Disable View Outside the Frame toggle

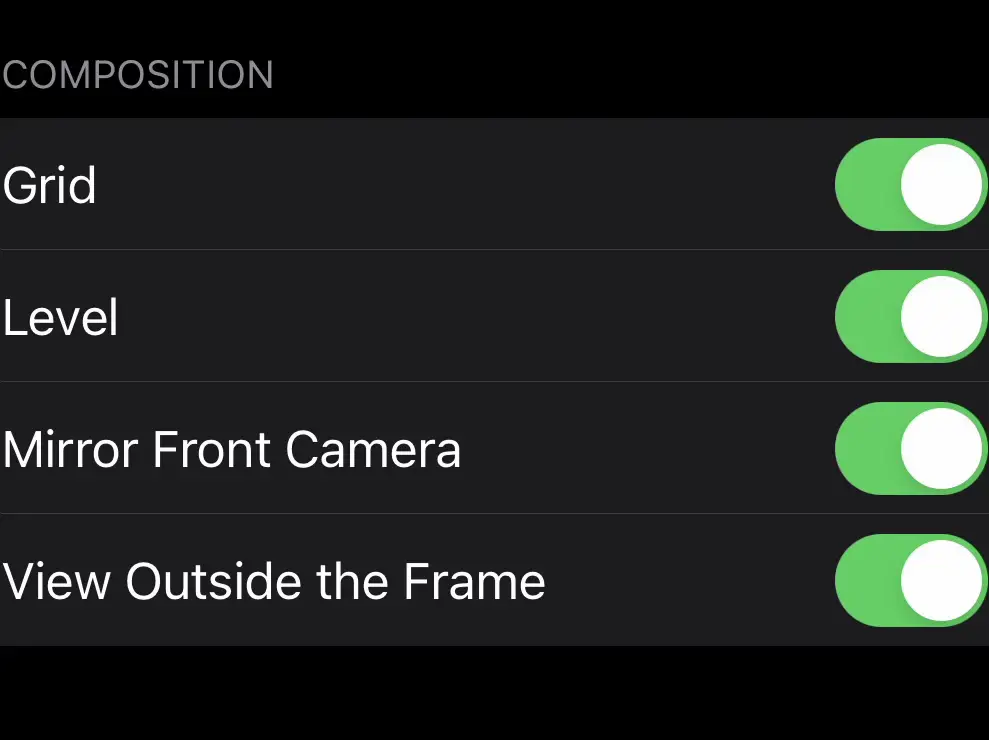click(x=910, y=581)
